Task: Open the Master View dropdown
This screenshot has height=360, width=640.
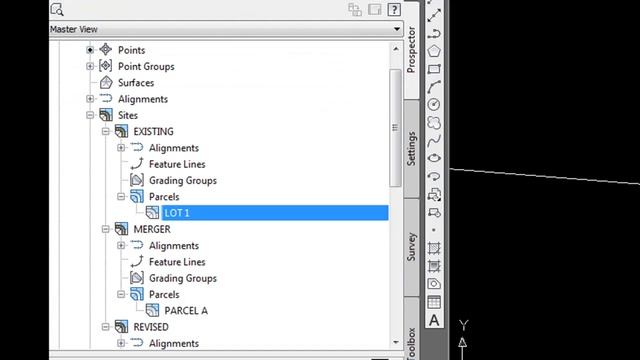Action: tap(397, 29)
